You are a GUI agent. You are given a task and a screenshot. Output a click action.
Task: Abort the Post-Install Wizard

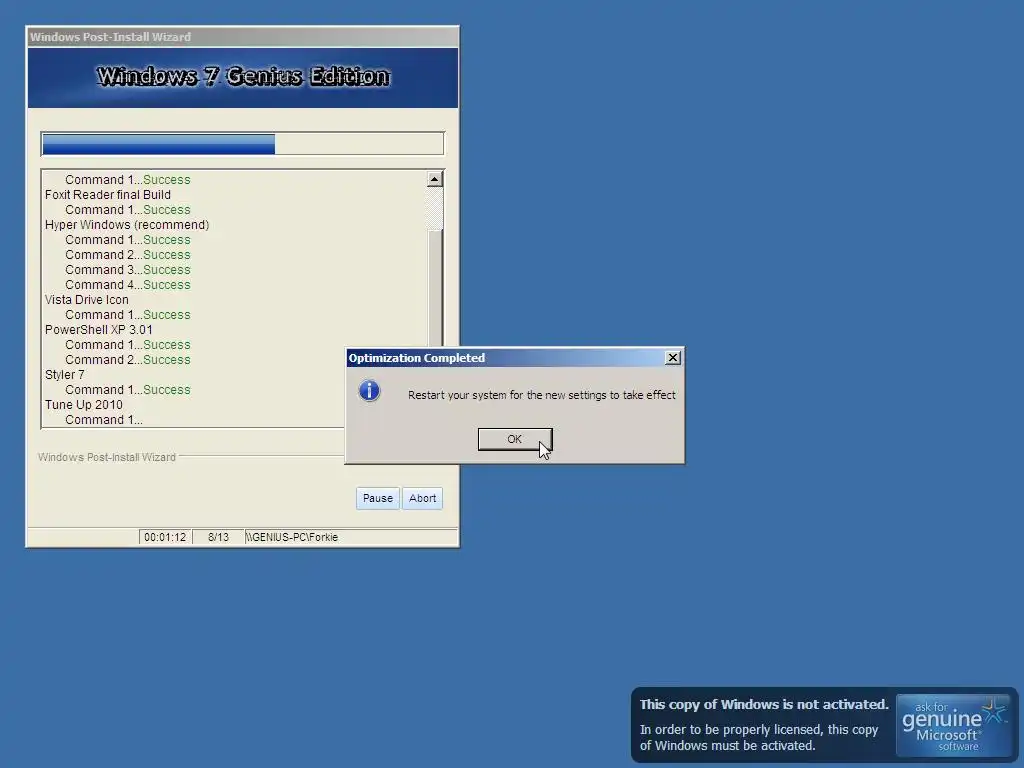click(x=423, y=498)
